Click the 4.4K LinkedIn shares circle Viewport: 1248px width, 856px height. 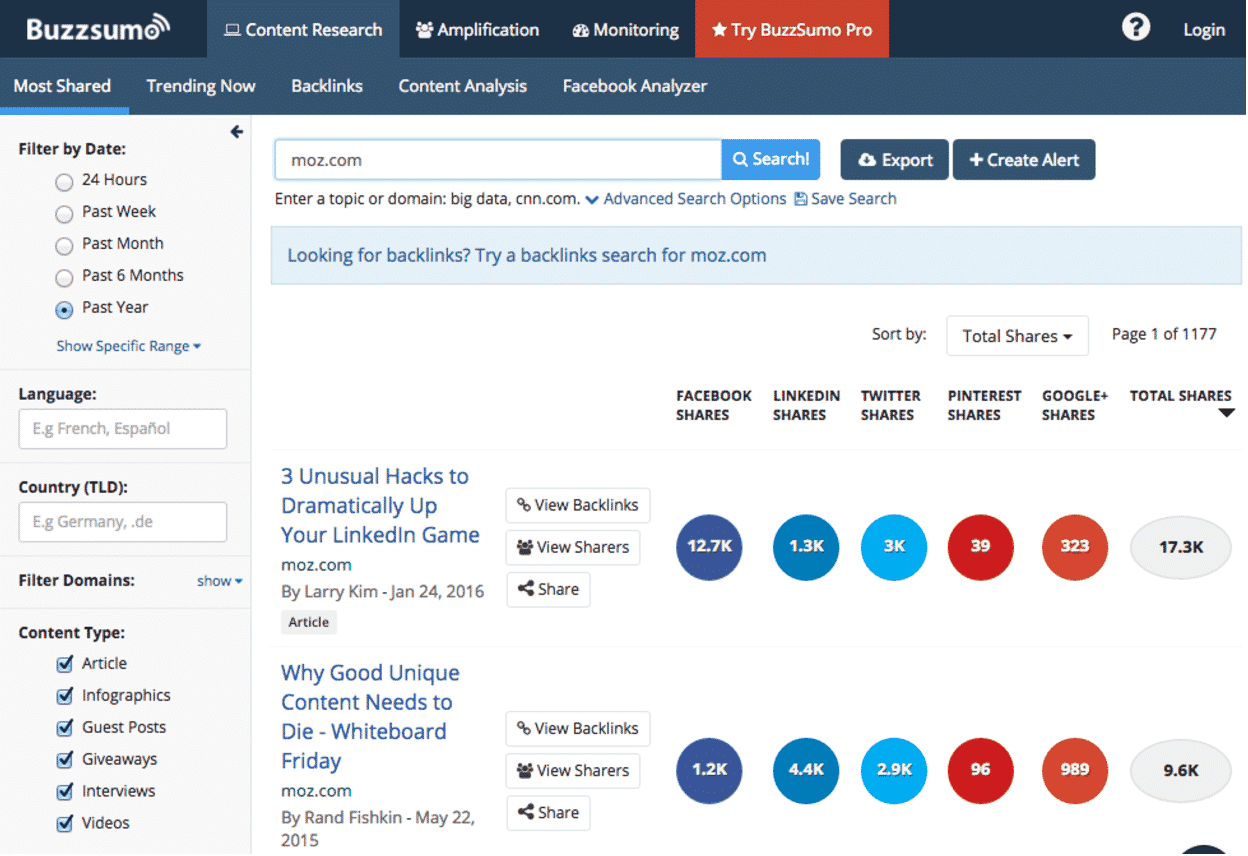click(806, 771)
